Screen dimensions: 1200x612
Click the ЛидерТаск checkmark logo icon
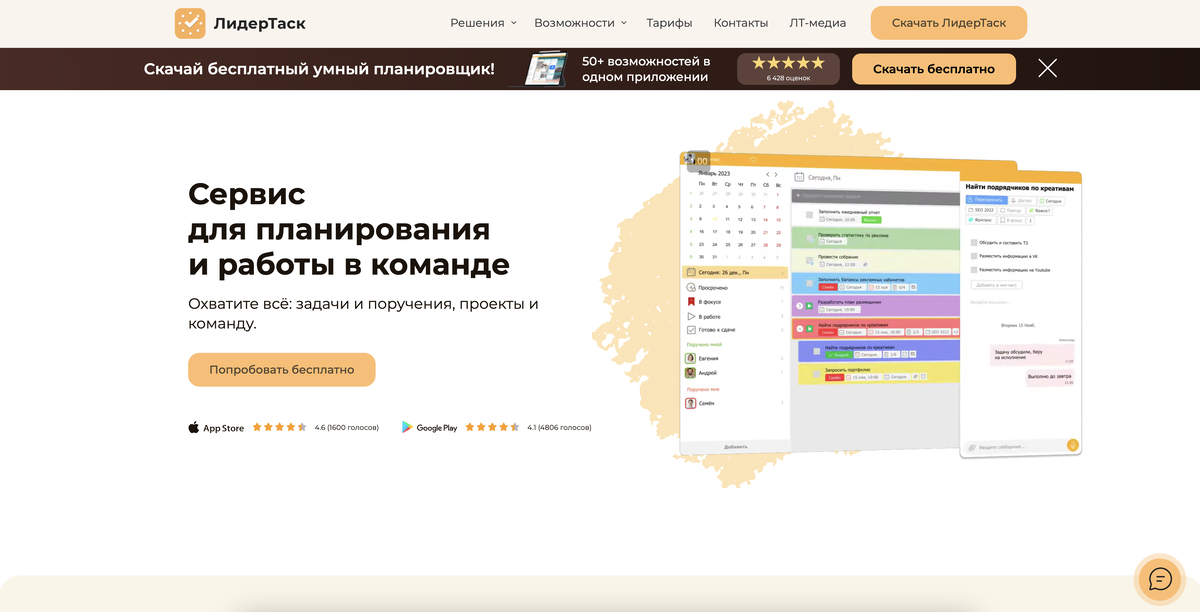(x=190, y=23)
